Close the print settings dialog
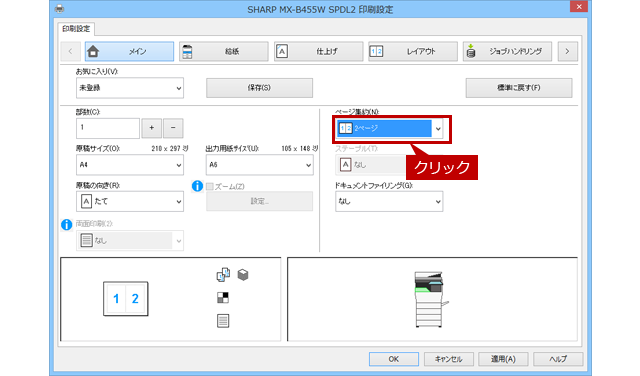 [579, 7]
